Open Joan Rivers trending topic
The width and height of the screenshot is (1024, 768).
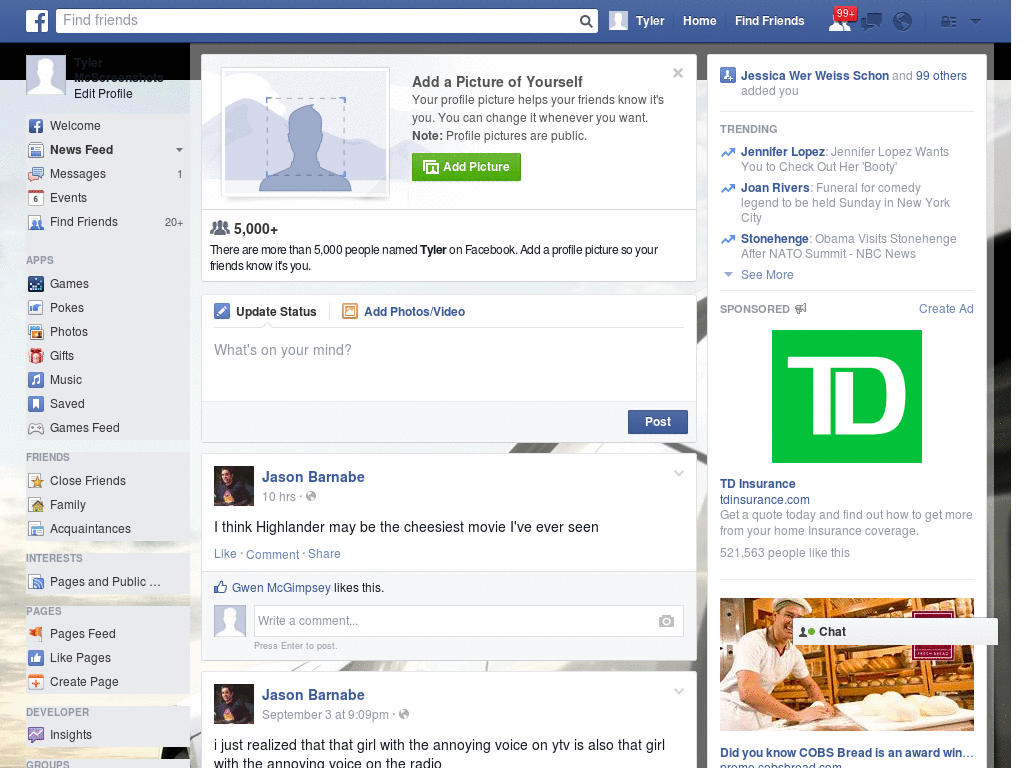tap(775, 188)
